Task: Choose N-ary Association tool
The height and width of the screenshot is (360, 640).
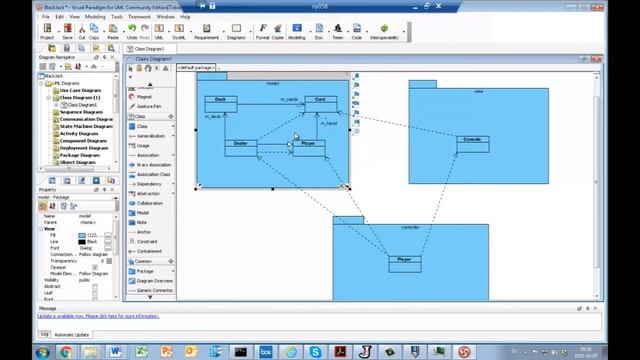Action: pos(150,164)
